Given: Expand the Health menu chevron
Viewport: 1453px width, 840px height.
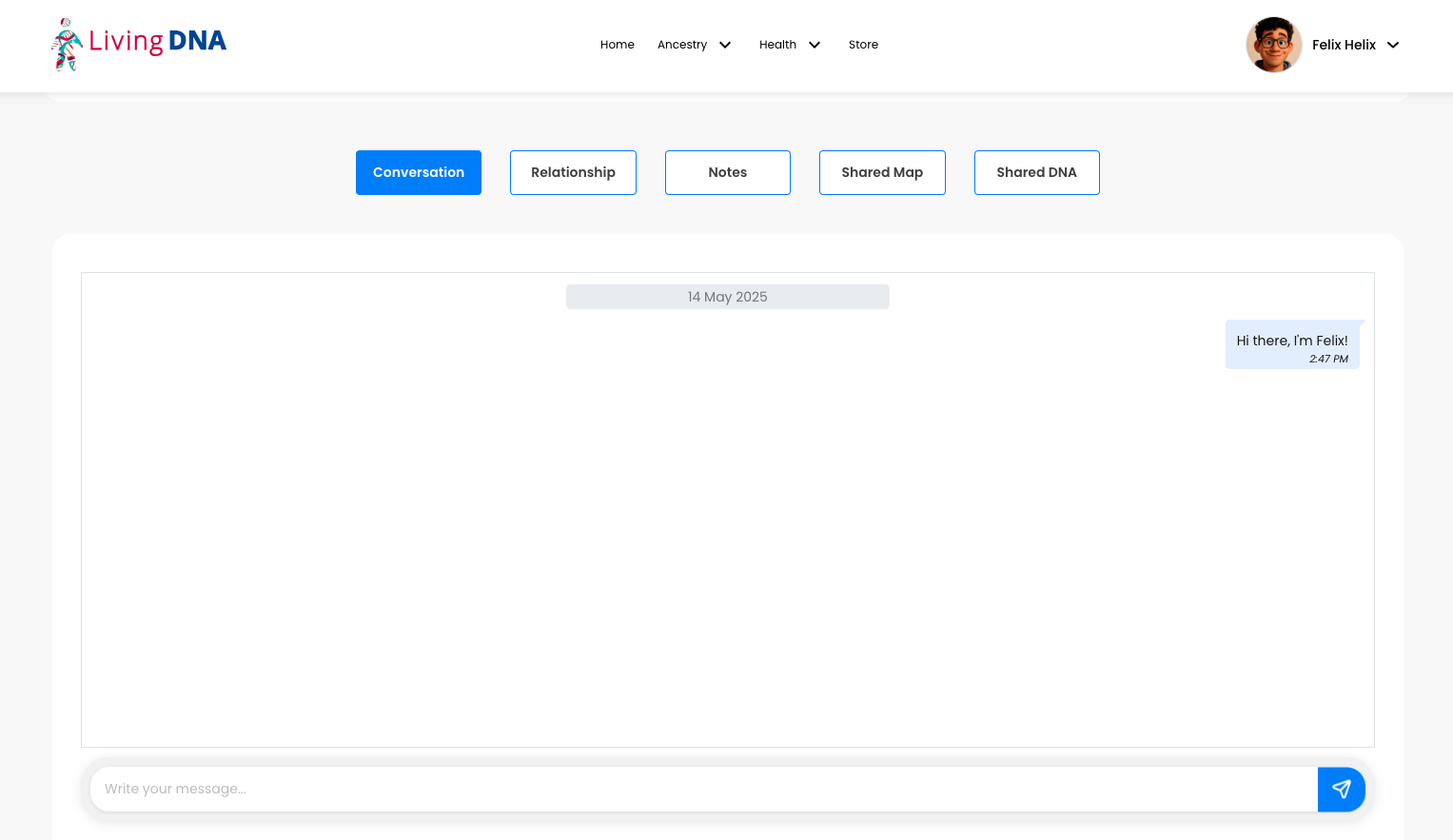Looking at the screenshot, I should tap(815, 45).
